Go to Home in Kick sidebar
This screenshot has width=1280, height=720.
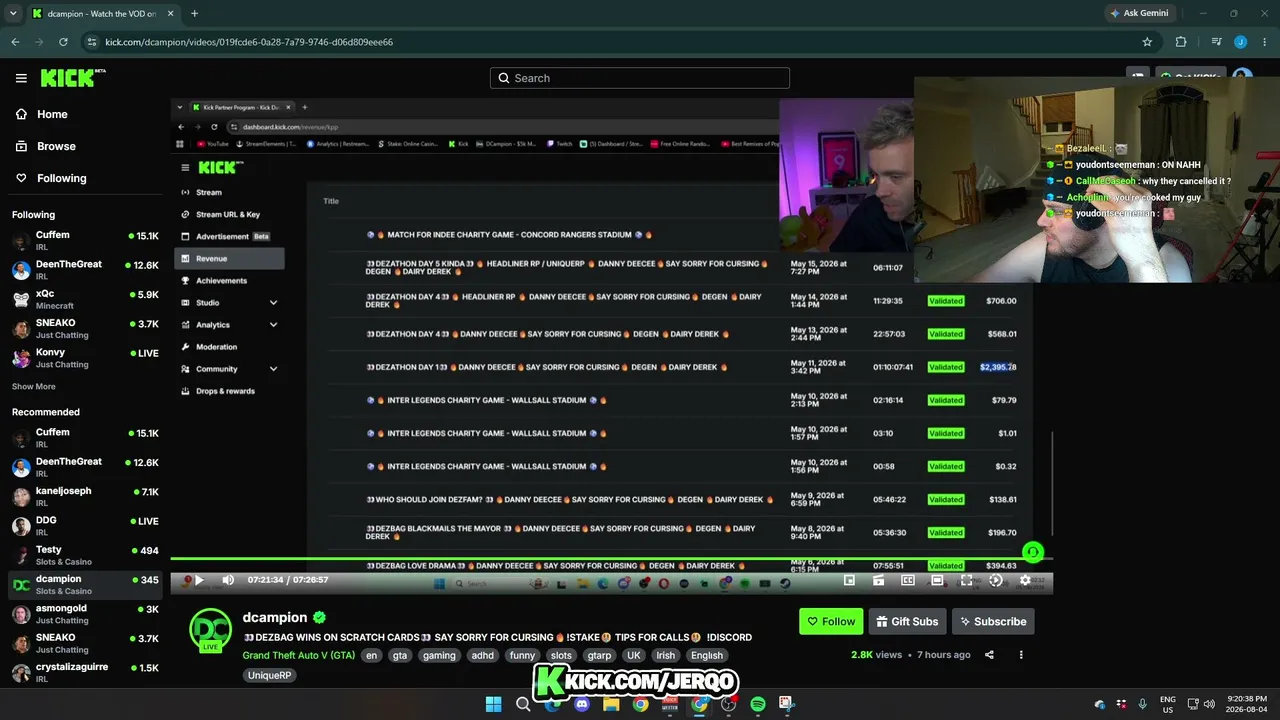click(x=41, y=114)
